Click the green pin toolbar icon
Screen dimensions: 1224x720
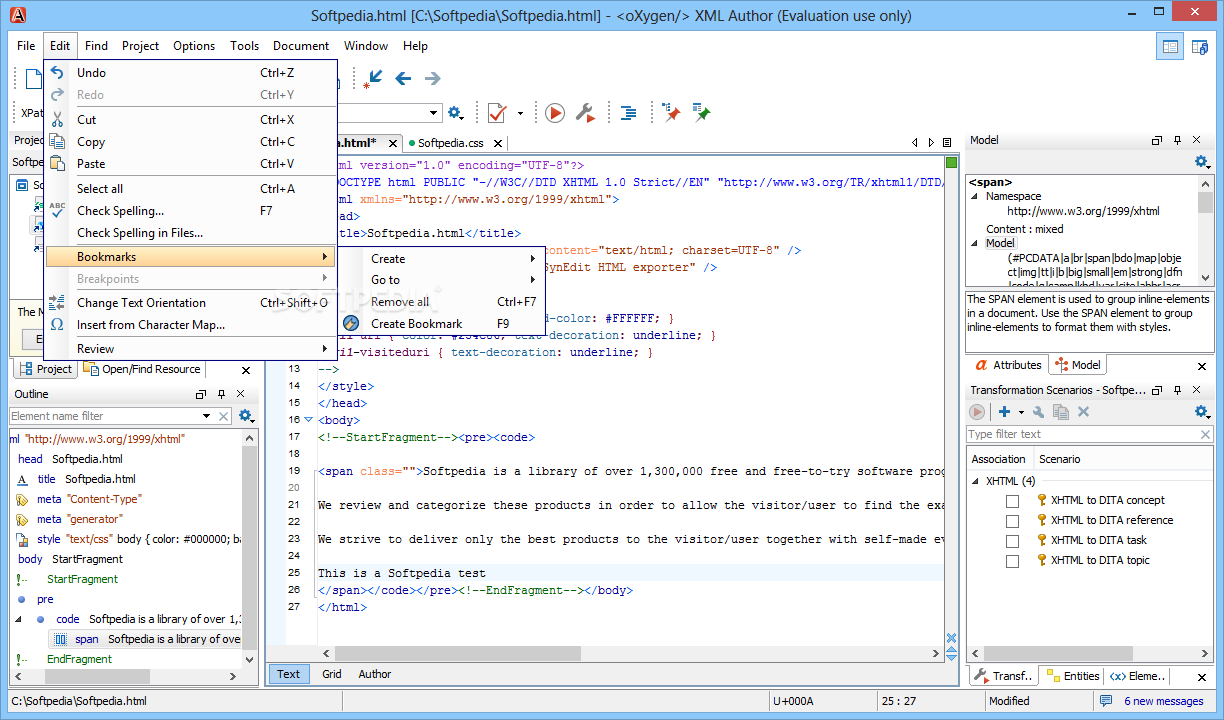pos(701,113)
